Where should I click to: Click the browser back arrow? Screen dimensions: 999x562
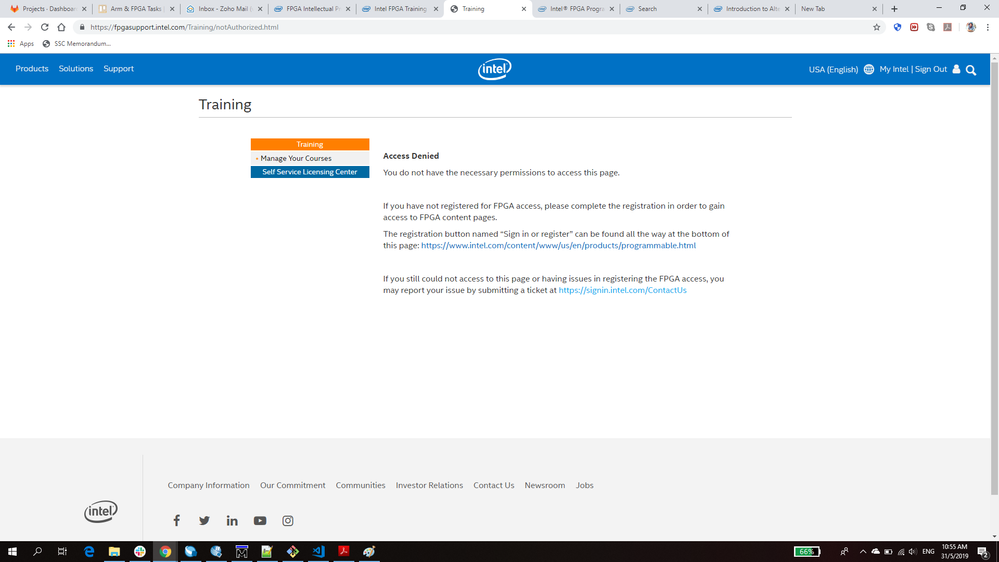[11, 27]
